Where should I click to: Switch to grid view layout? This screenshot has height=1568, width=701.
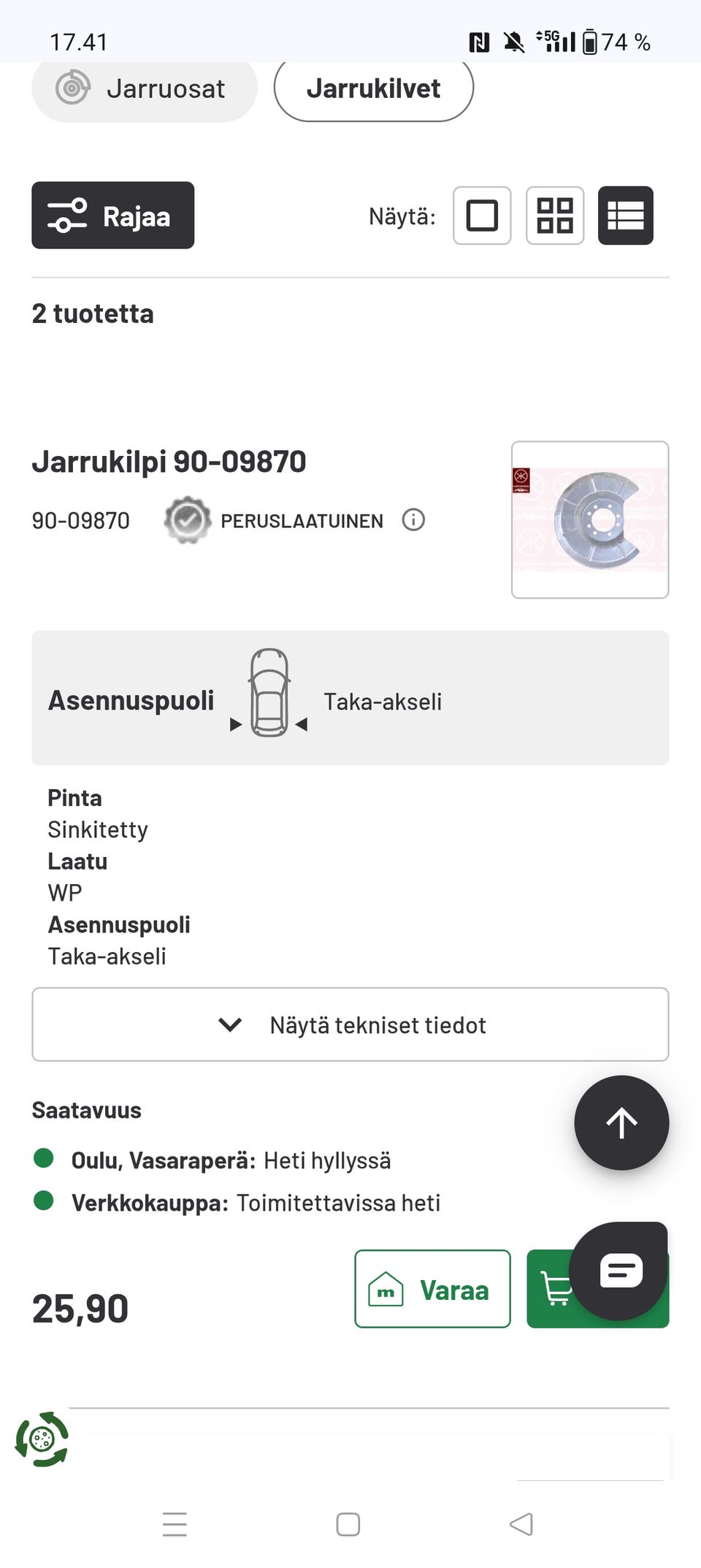(x=555, y=216)
